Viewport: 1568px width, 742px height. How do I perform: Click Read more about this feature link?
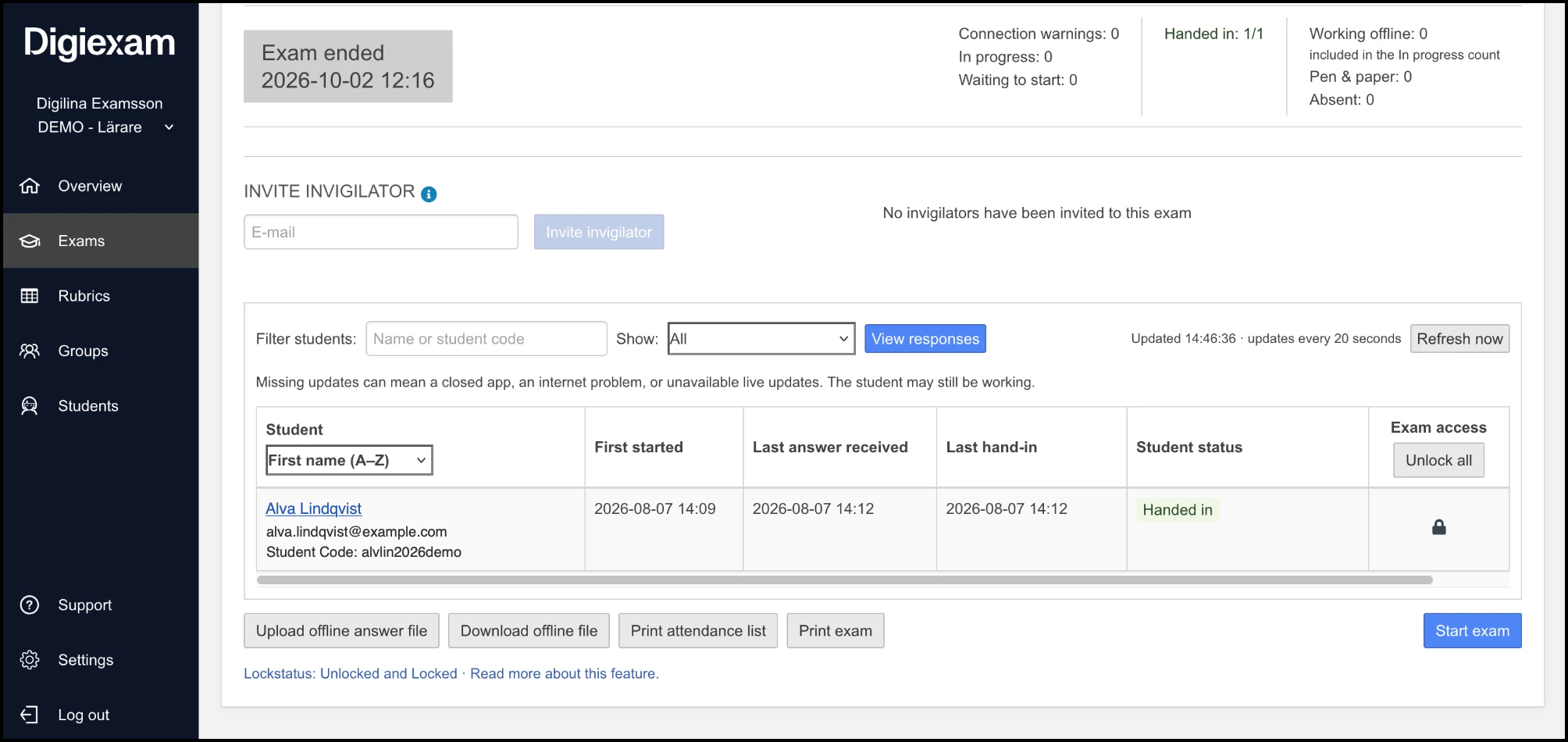(x=565, y=673)
